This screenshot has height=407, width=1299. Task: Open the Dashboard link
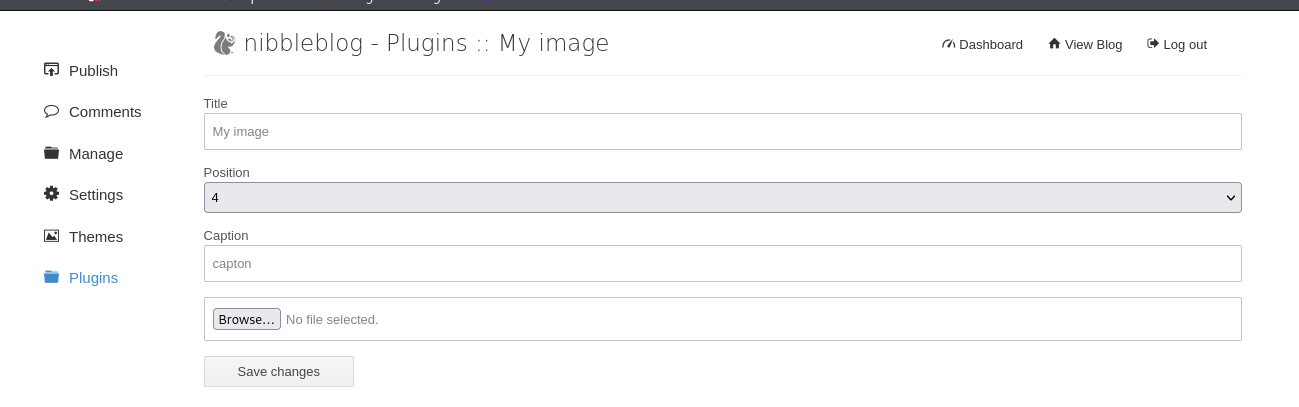pos(990,45)
